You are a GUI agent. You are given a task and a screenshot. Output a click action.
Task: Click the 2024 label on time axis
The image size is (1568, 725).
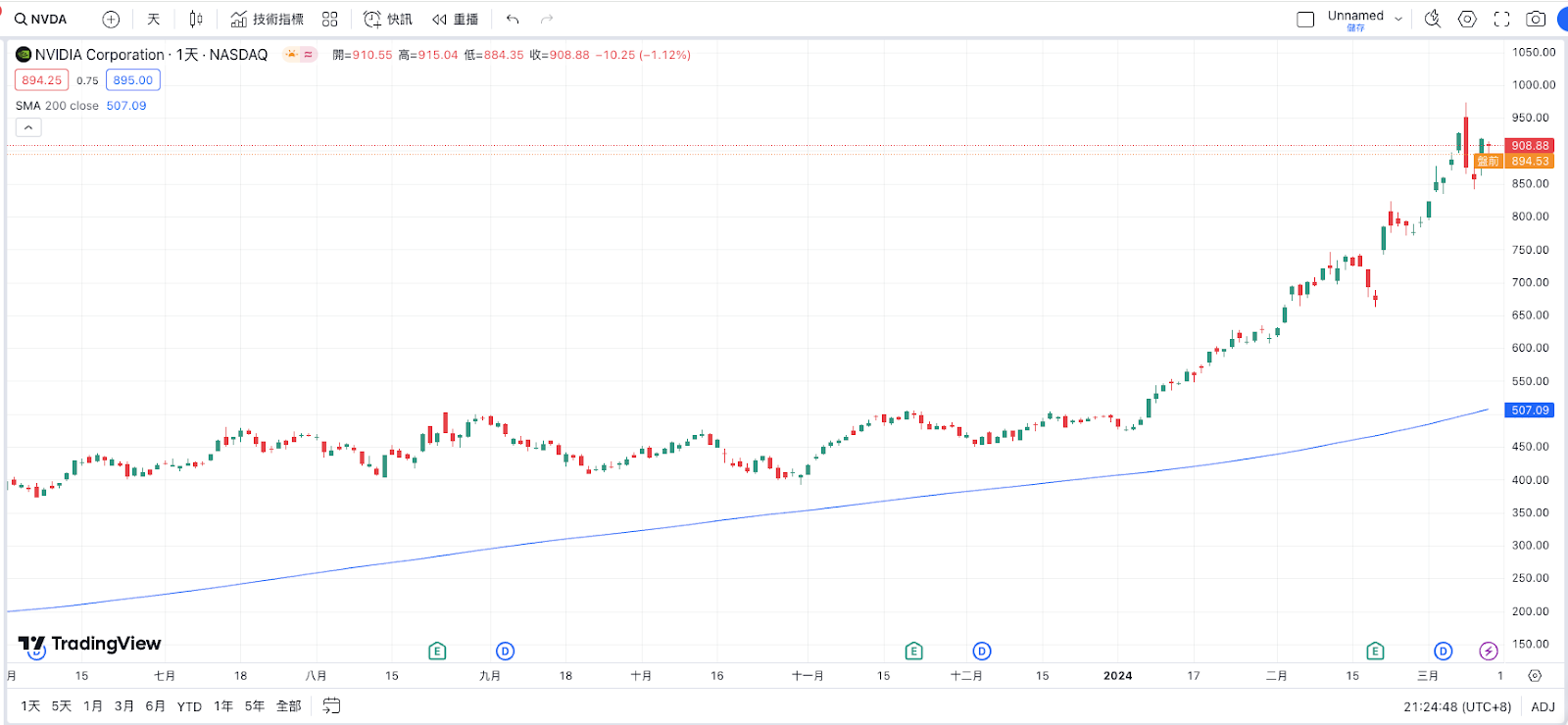pyautogui.click(x=1118, y=675)
